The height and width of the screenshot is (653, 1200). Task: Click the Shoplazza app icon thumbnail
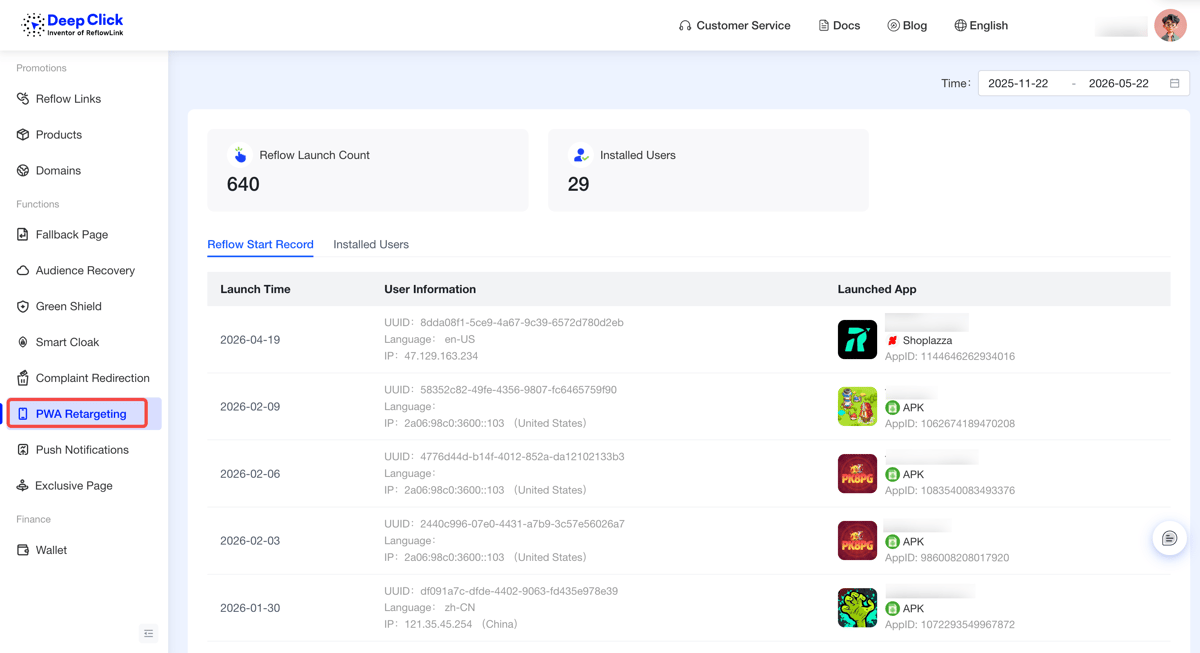857,340
